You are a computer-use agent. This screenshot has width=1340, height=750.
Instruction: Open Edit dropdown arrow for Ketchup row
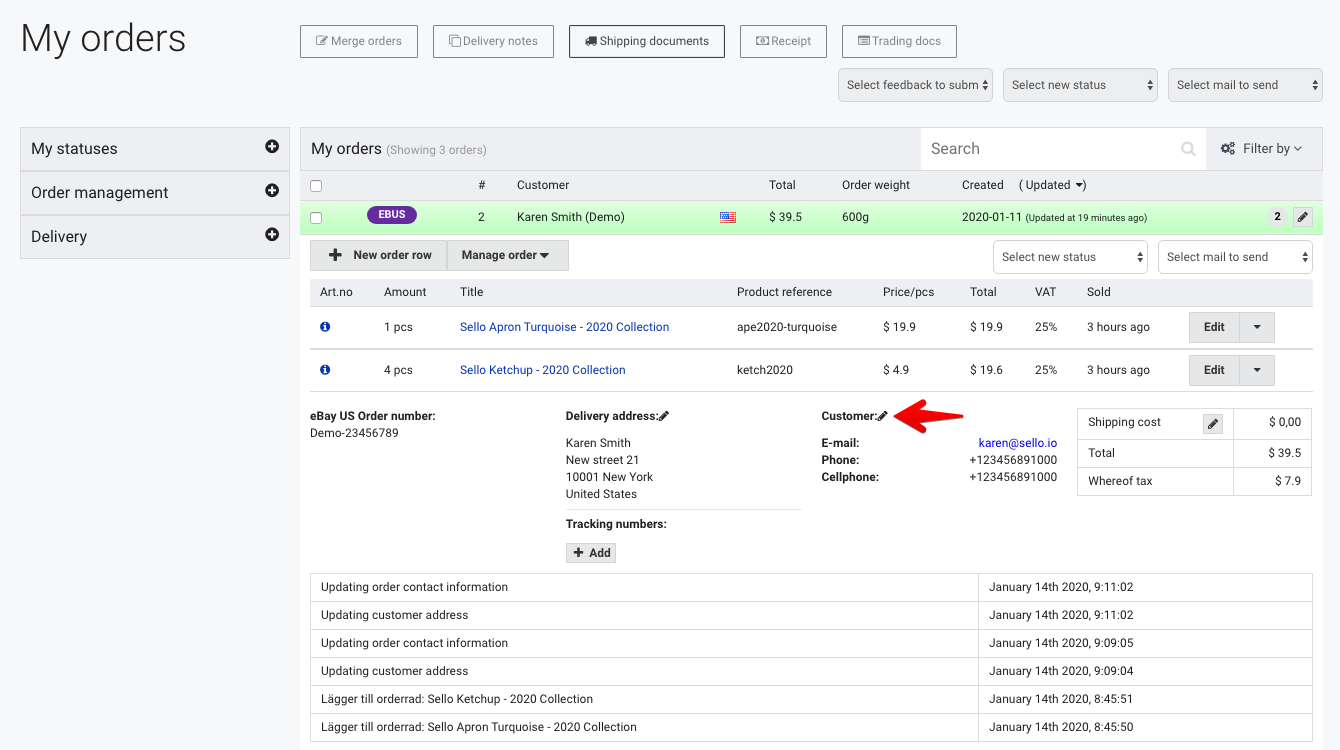[x=1257, y=370]
